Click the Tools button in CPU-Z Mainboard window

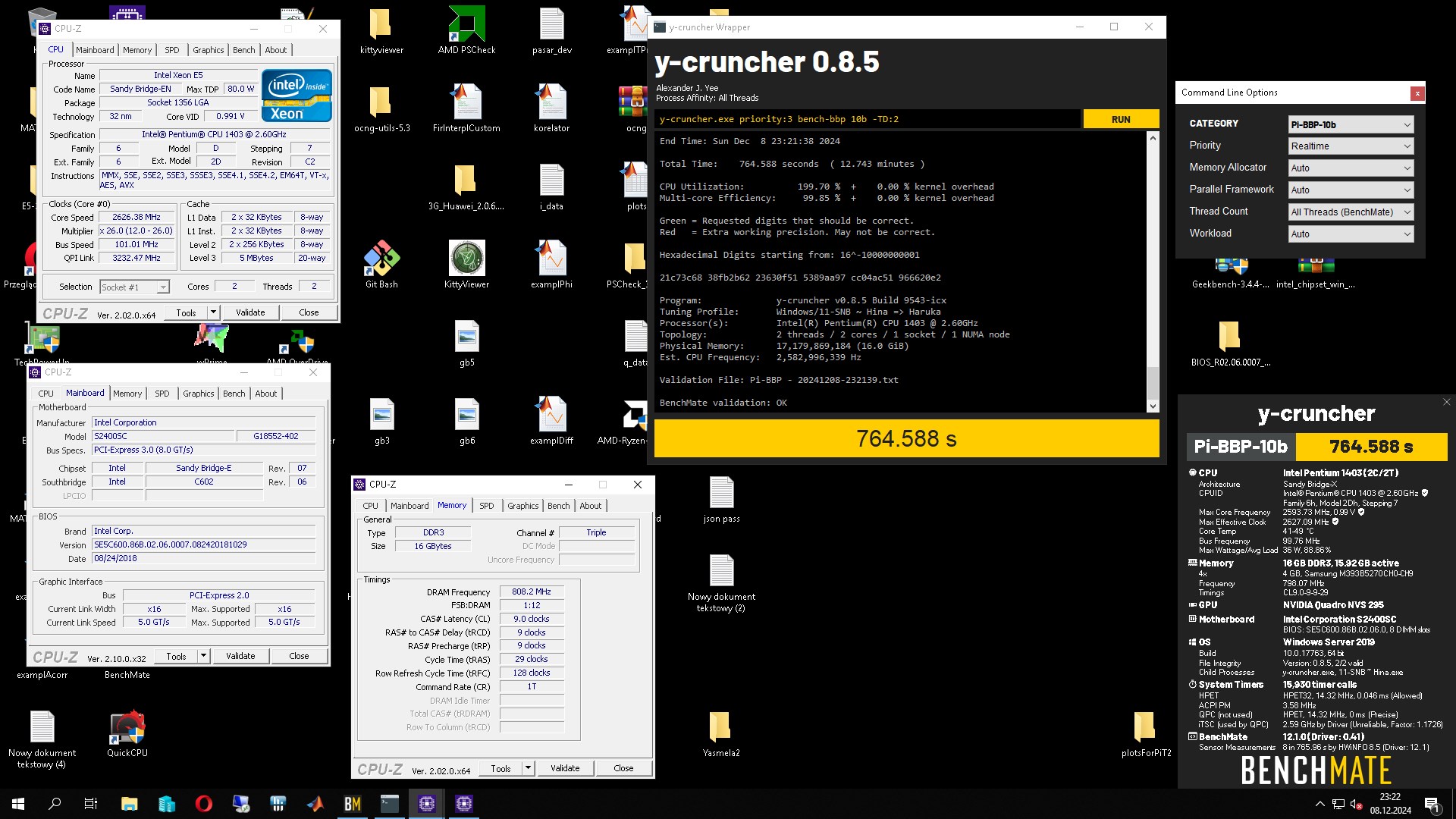[x=176, y=656]
